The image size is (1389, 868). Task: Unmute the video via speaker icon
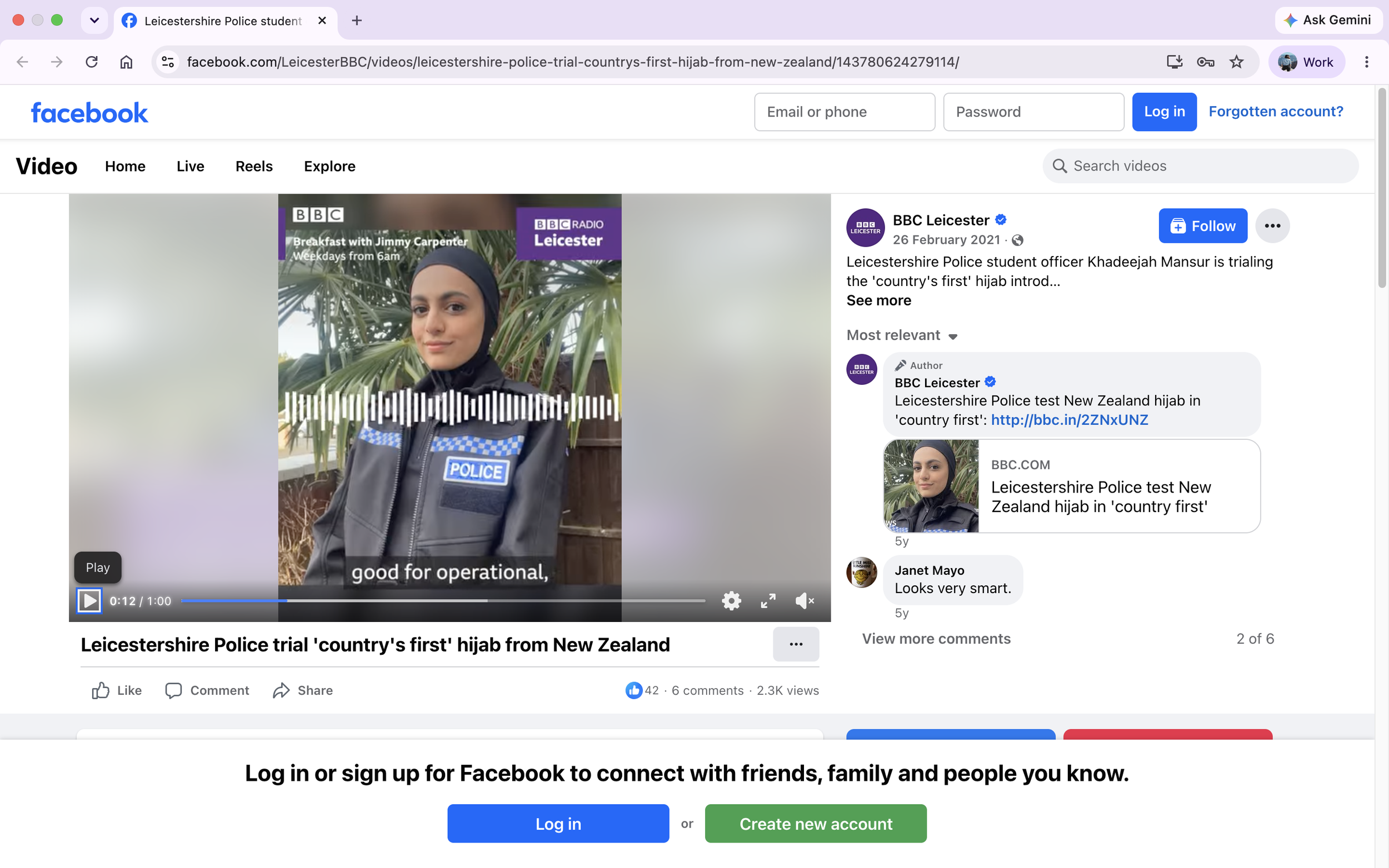(x=805, y=600)
